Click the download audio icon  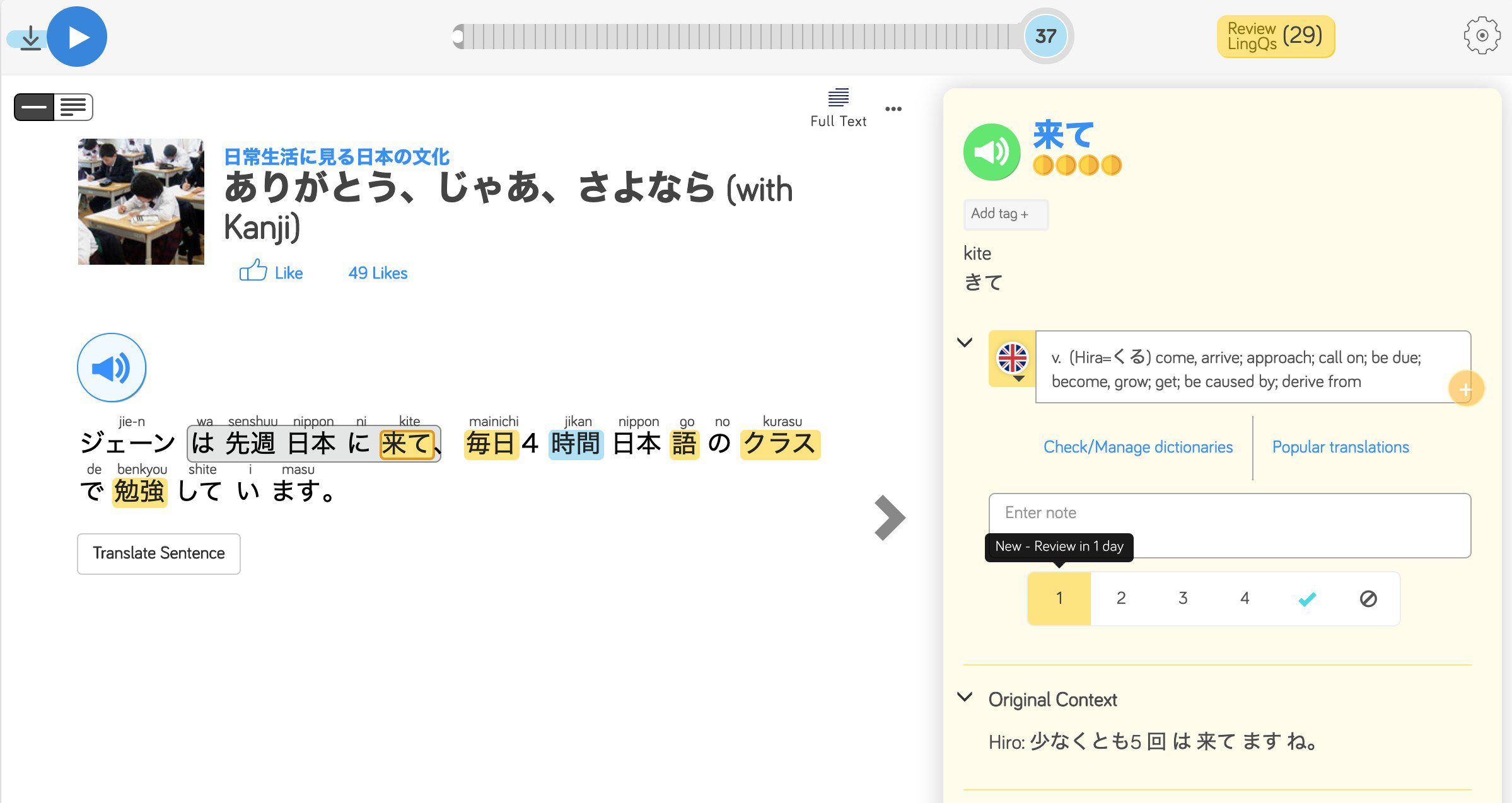point(30,38)
